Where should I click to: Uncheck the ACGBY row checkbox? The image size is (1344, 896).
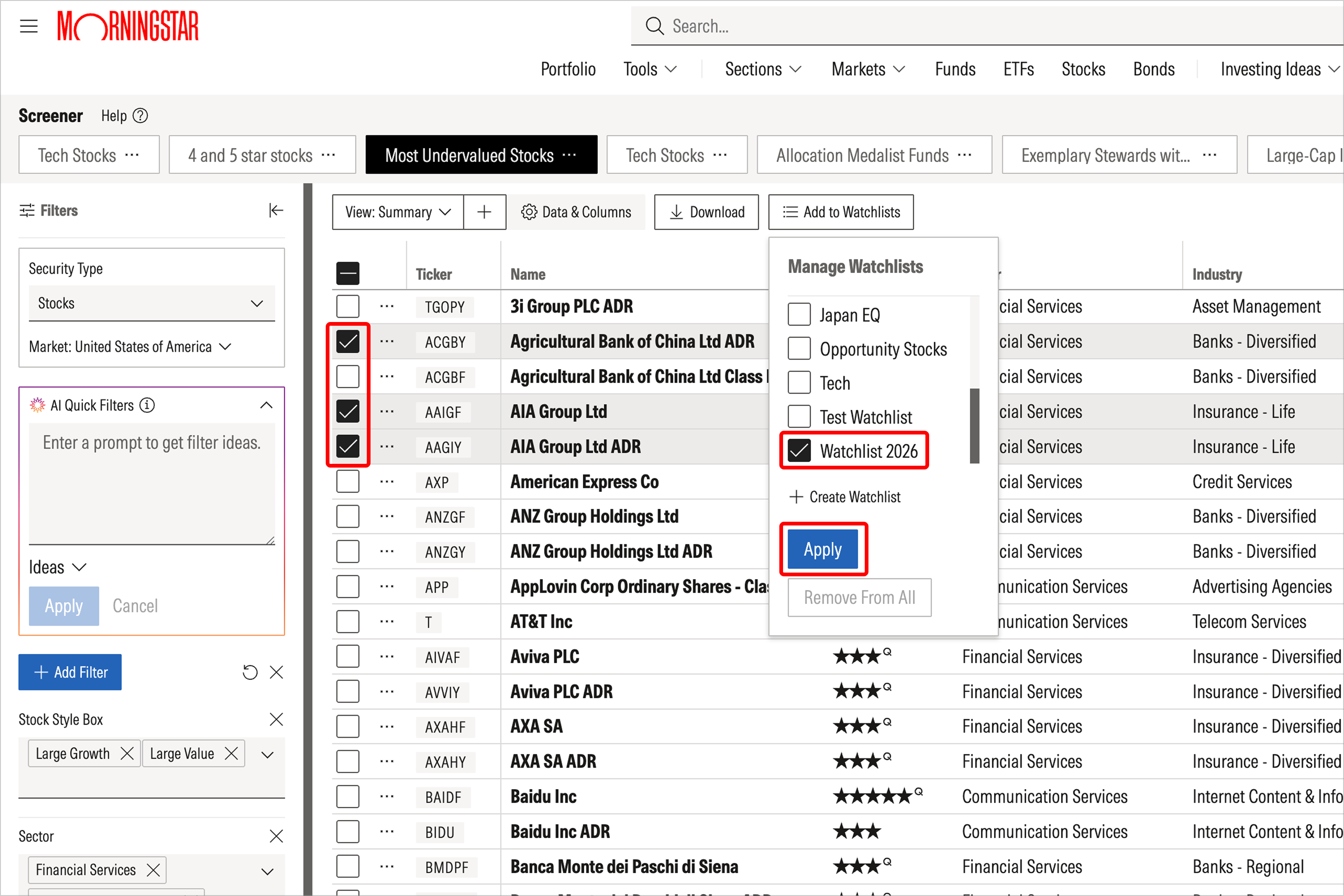348,341
